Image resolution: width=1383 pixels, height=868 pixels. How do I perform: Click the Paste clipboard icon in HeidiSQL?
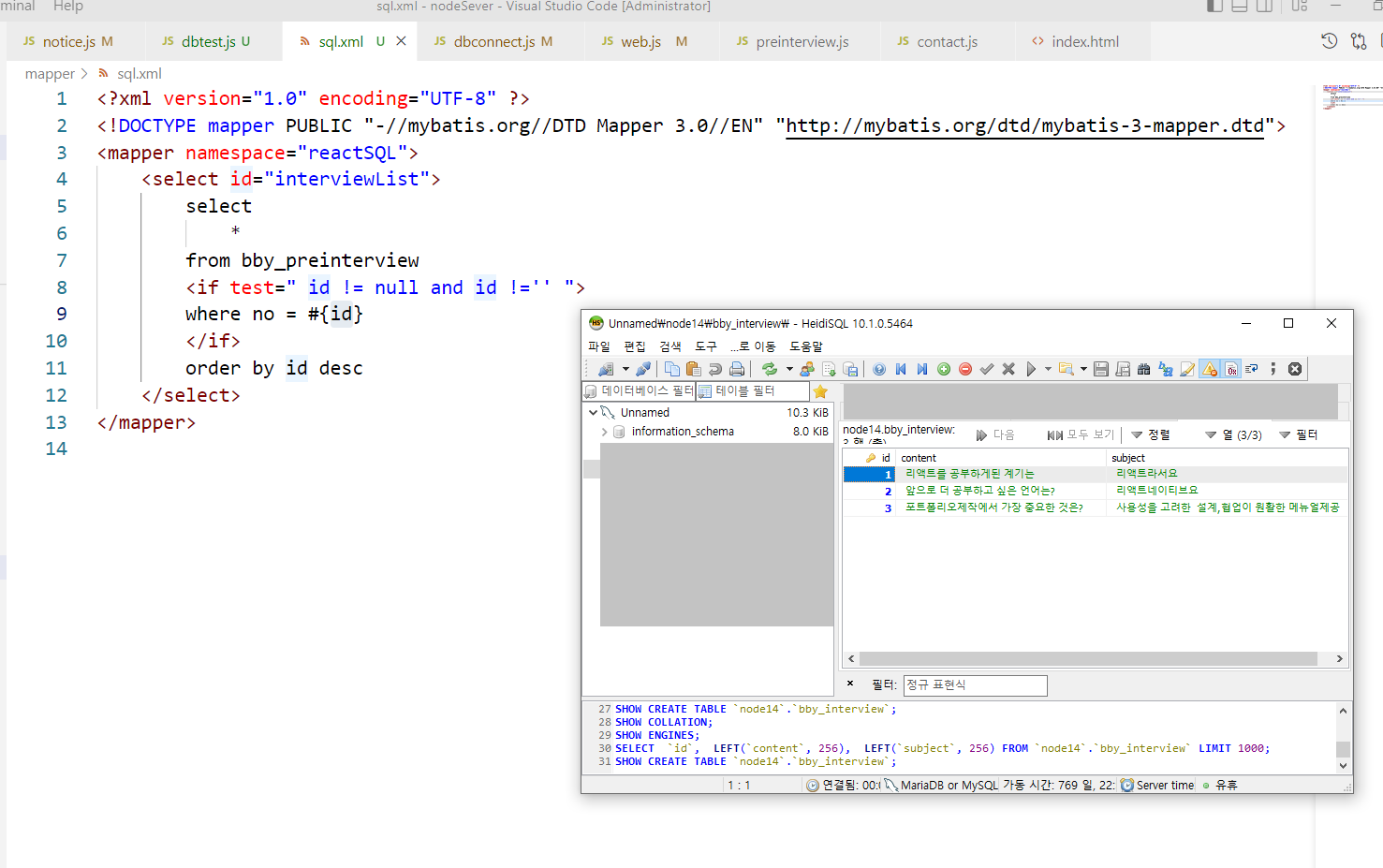694,369
